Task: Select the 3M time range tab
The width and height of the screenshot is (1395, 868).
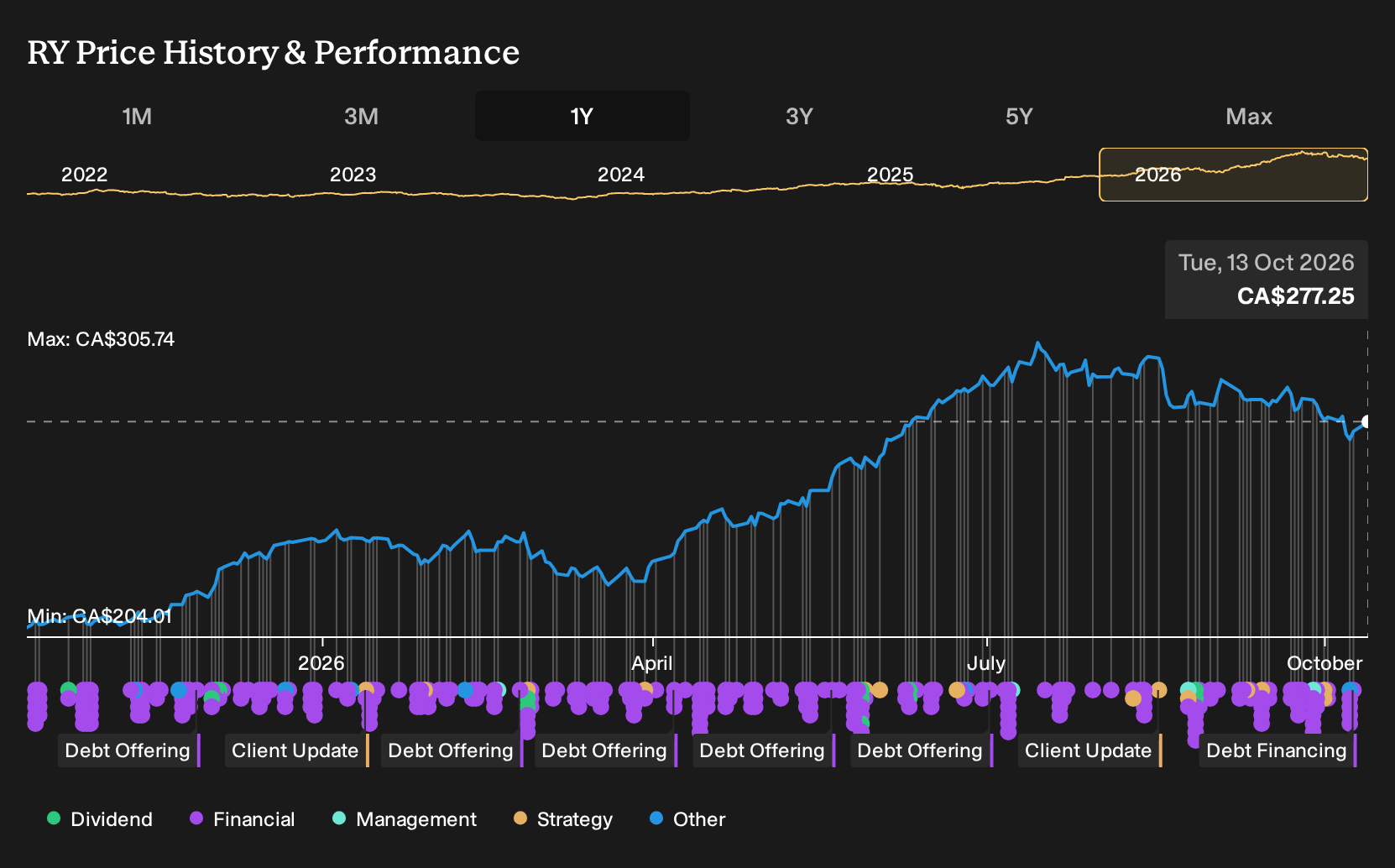Action: (x=361, y=116)
